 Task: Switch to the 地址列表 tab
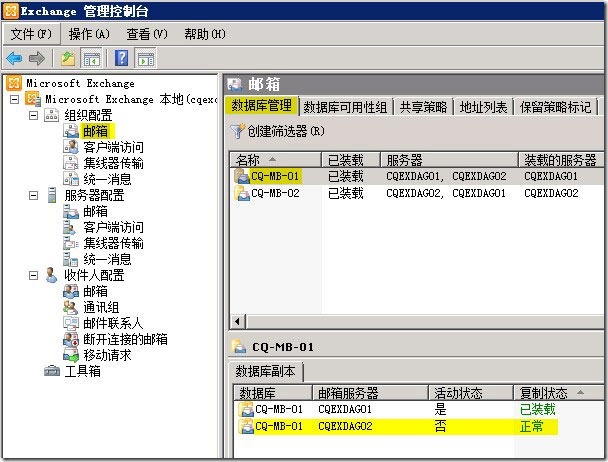pos(483,107)
